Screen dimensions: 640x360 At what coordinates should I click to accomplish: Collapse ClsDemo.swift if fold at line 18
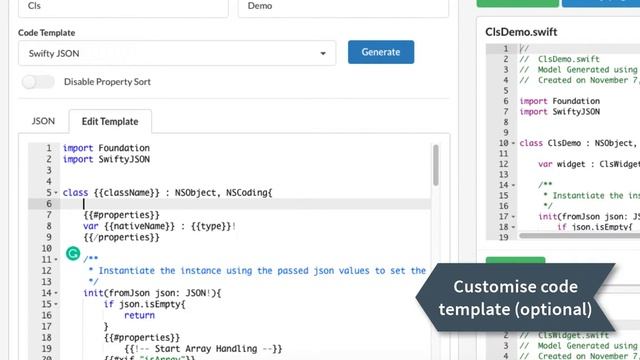point(513,227)
